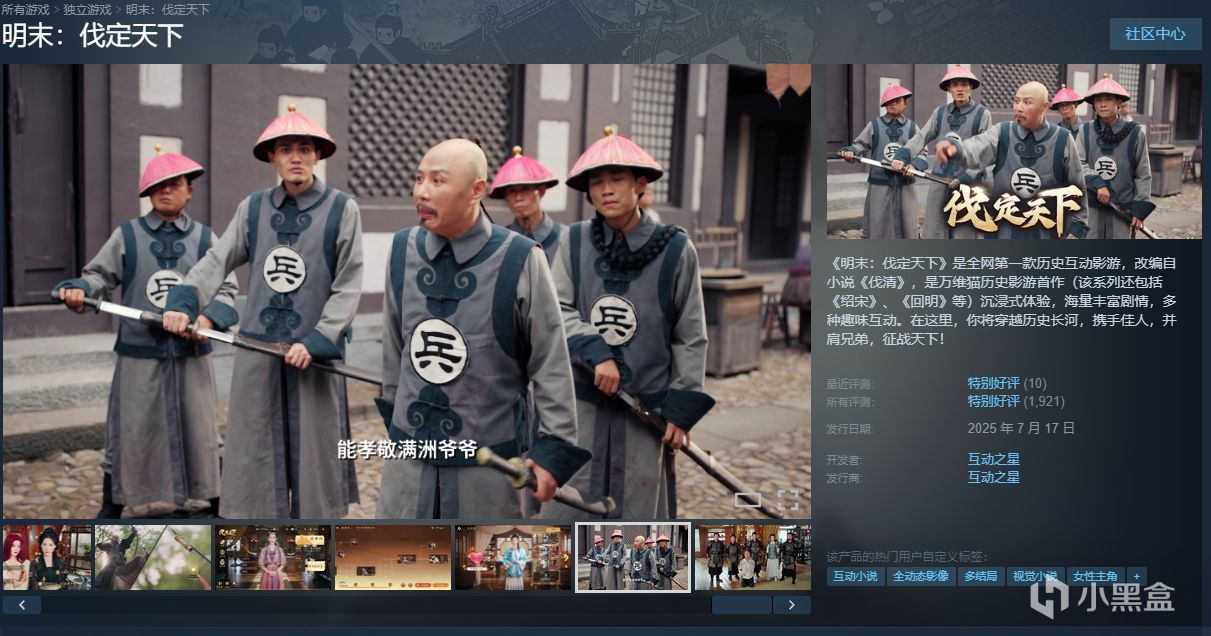Screen dimensions: 1211x636
Task: Click the thumbnail strip scrollbar handle
Action: pyautogui.click(x=741, y=605)
